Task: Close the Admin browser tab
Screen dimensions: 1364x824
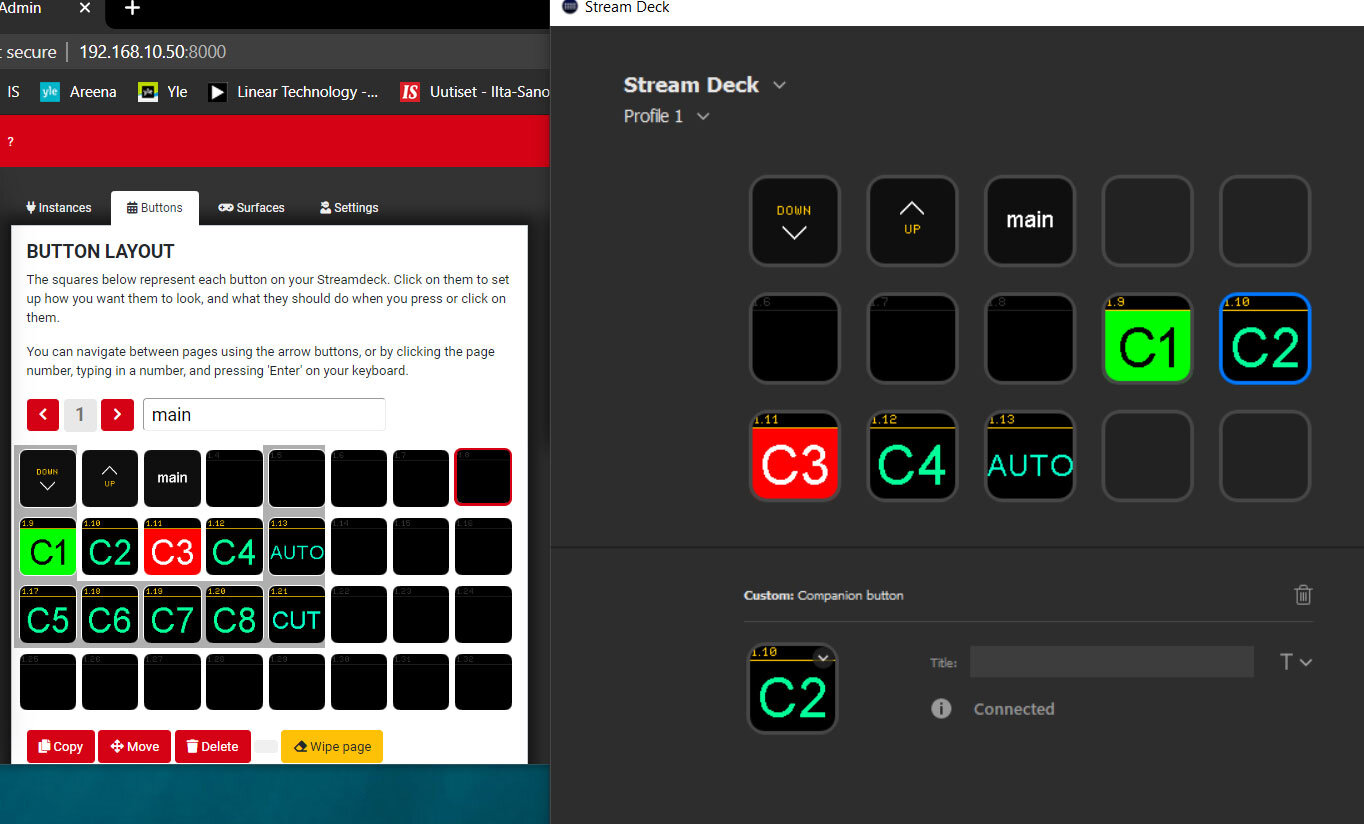Action: click(x=84, y=8)
